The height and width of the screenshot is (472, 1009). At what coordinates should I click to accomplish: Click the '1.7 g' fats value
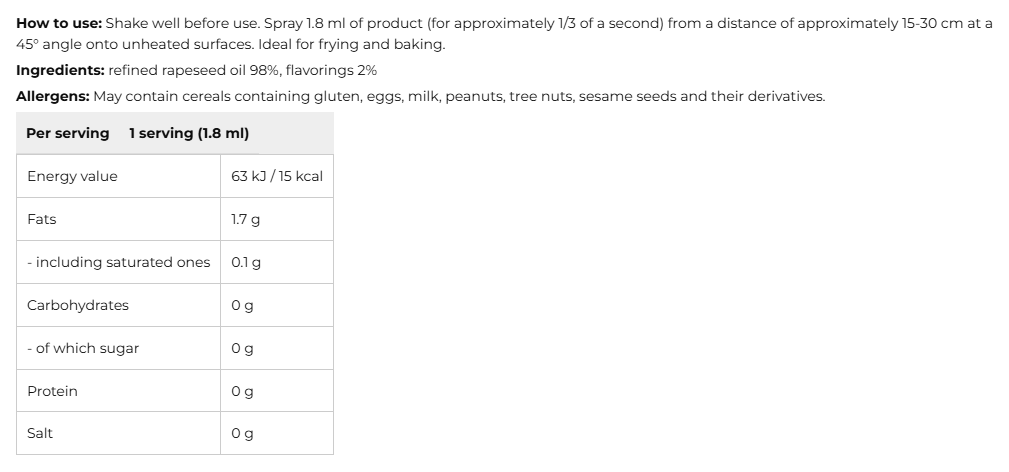245,219
